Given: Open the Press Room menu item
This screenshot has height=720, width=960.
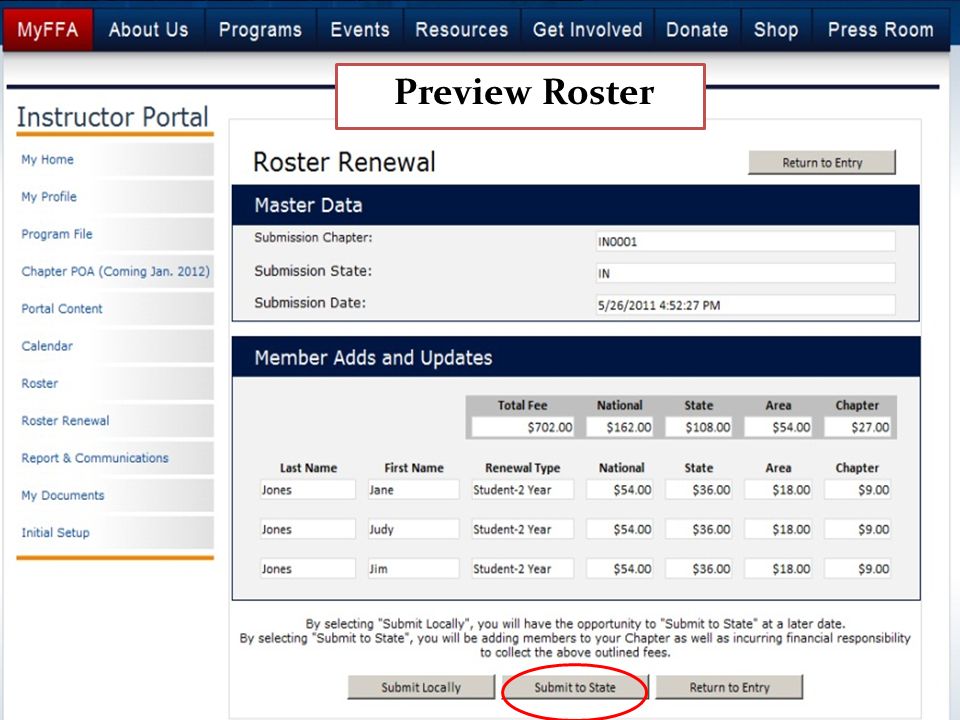Looking at the screenshot, I should tap(880, 29).
